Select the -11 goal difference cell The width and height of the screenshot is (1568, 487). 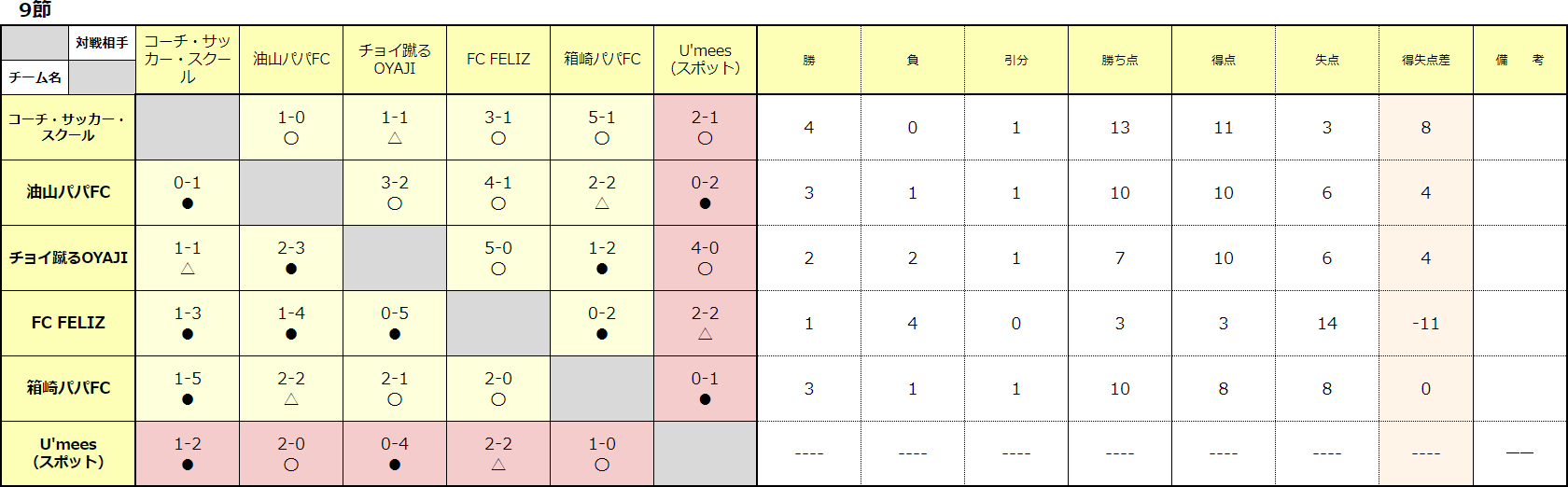1425,323
